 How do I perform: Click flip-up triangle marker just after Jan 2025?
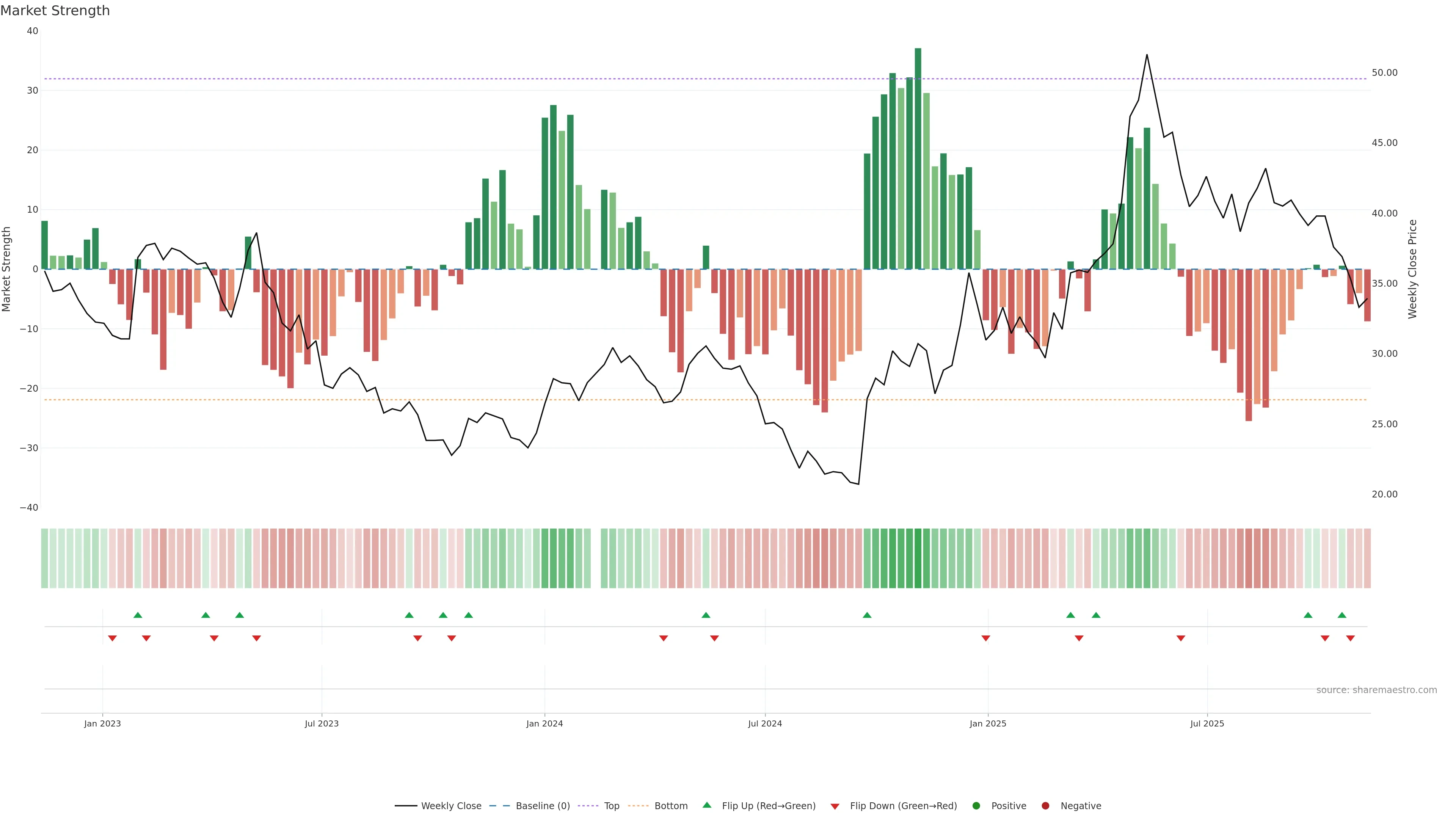click(x=1070, y=615)
